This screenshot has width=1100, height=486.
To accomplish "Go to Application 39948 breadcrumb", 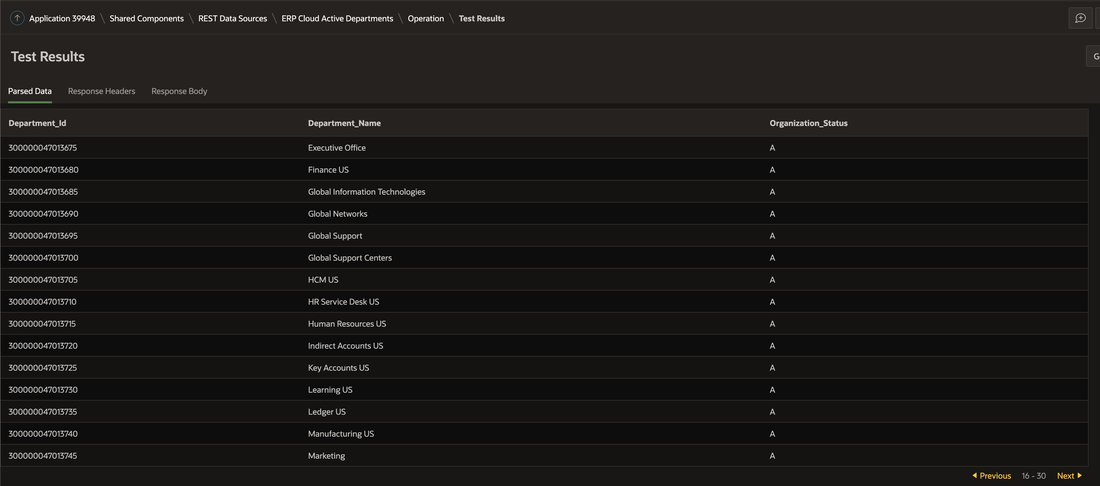I will (x=62, y=19).
